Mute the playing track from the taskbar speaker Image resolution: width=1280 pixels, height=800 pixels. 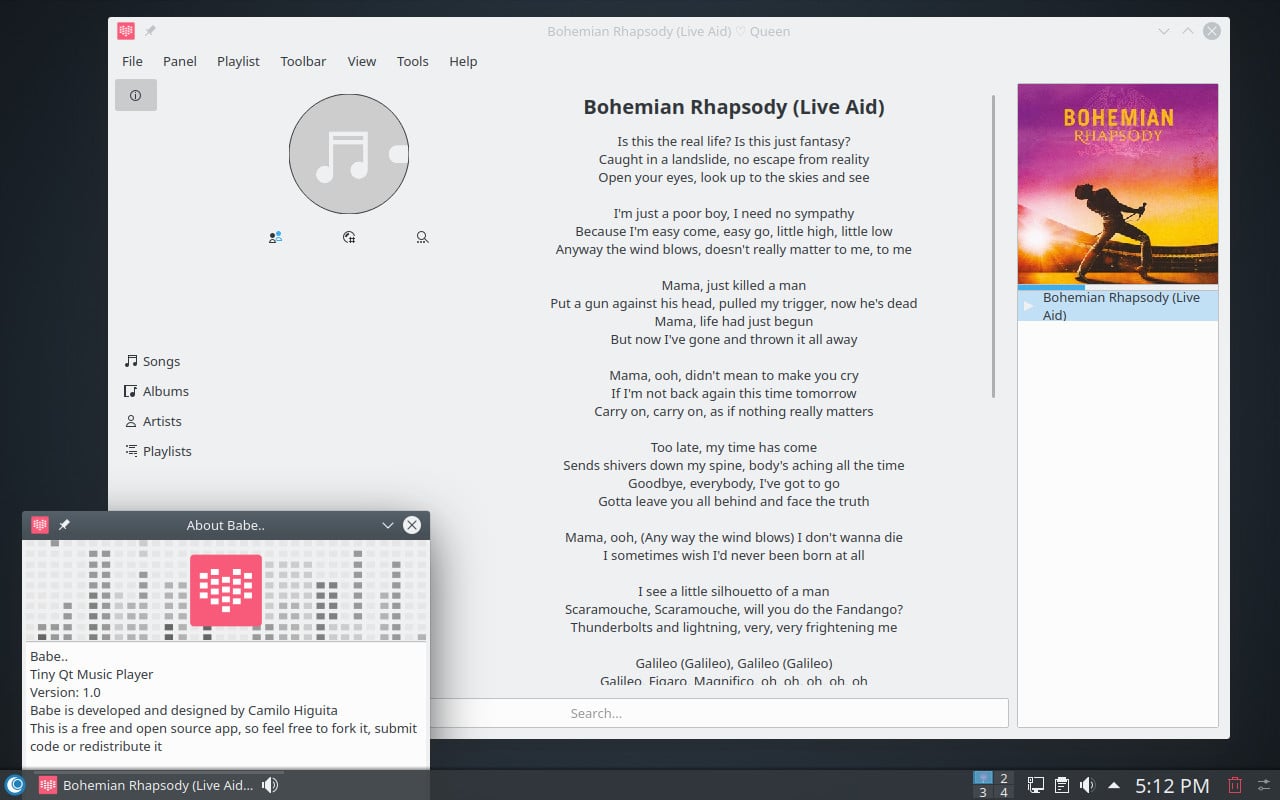coord(269,785)
